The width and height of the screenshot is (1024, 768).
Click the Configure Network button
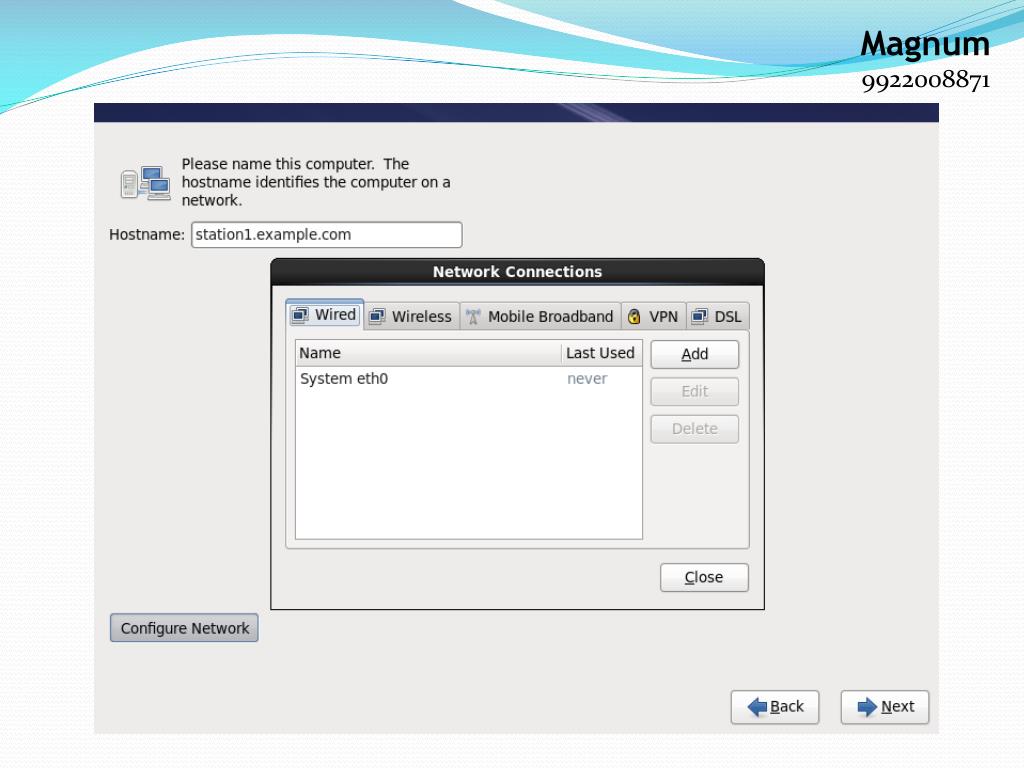point(184,628)
